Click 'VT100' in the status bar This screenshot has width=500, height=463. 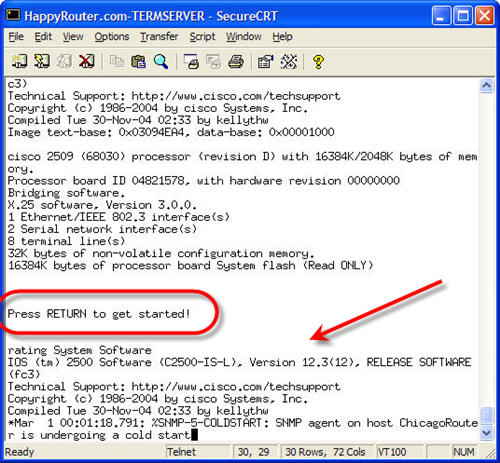[x=392, y=452]
